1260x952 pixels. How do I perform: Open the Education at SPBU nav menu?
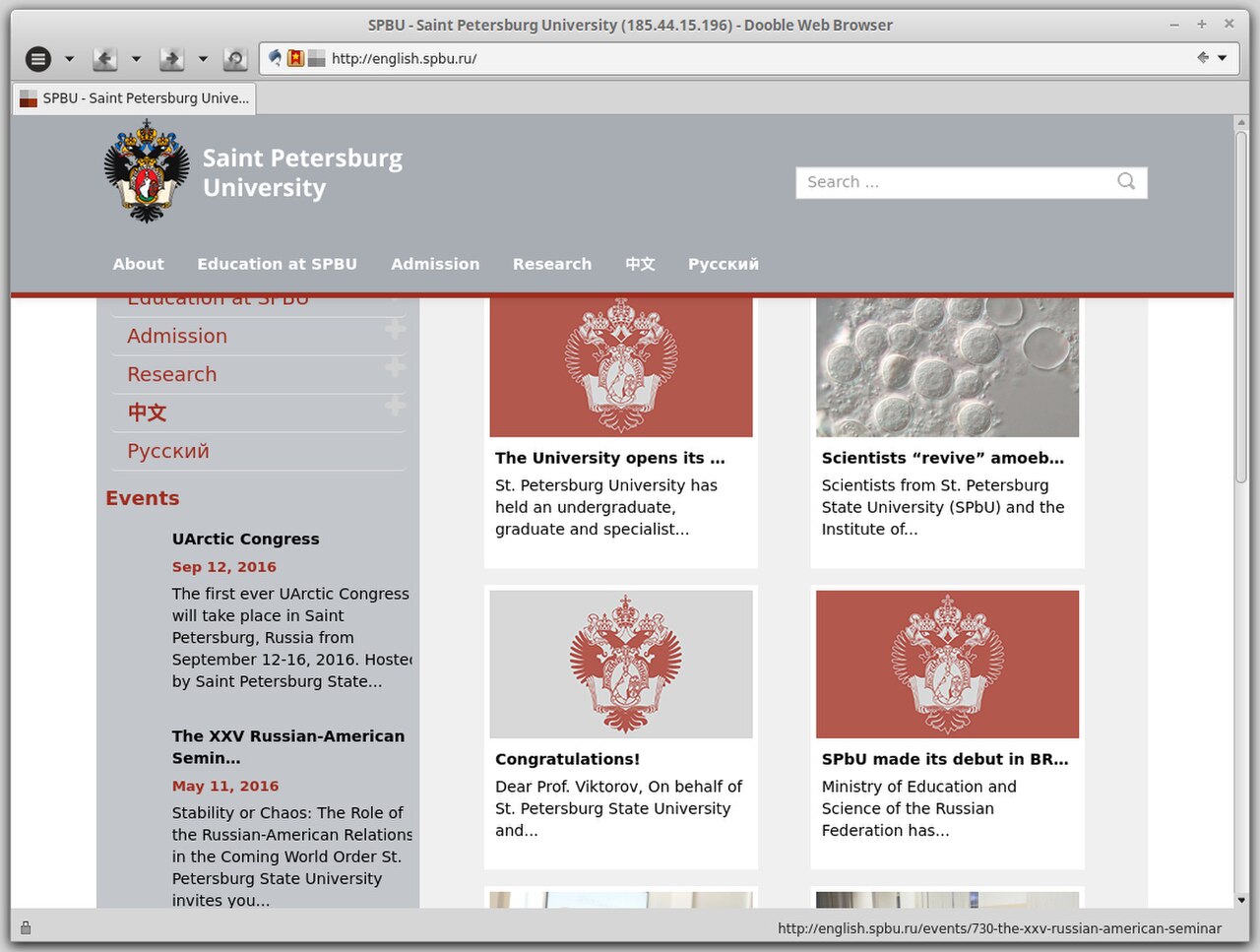(277, 264)
